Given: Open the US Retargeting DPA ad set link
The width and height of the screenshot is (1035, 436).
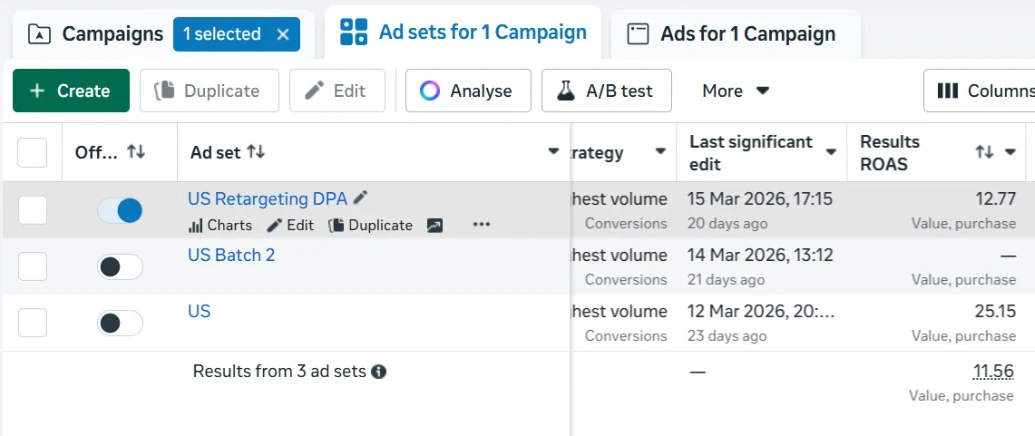Looking at the screenshot, I should 267,199.
